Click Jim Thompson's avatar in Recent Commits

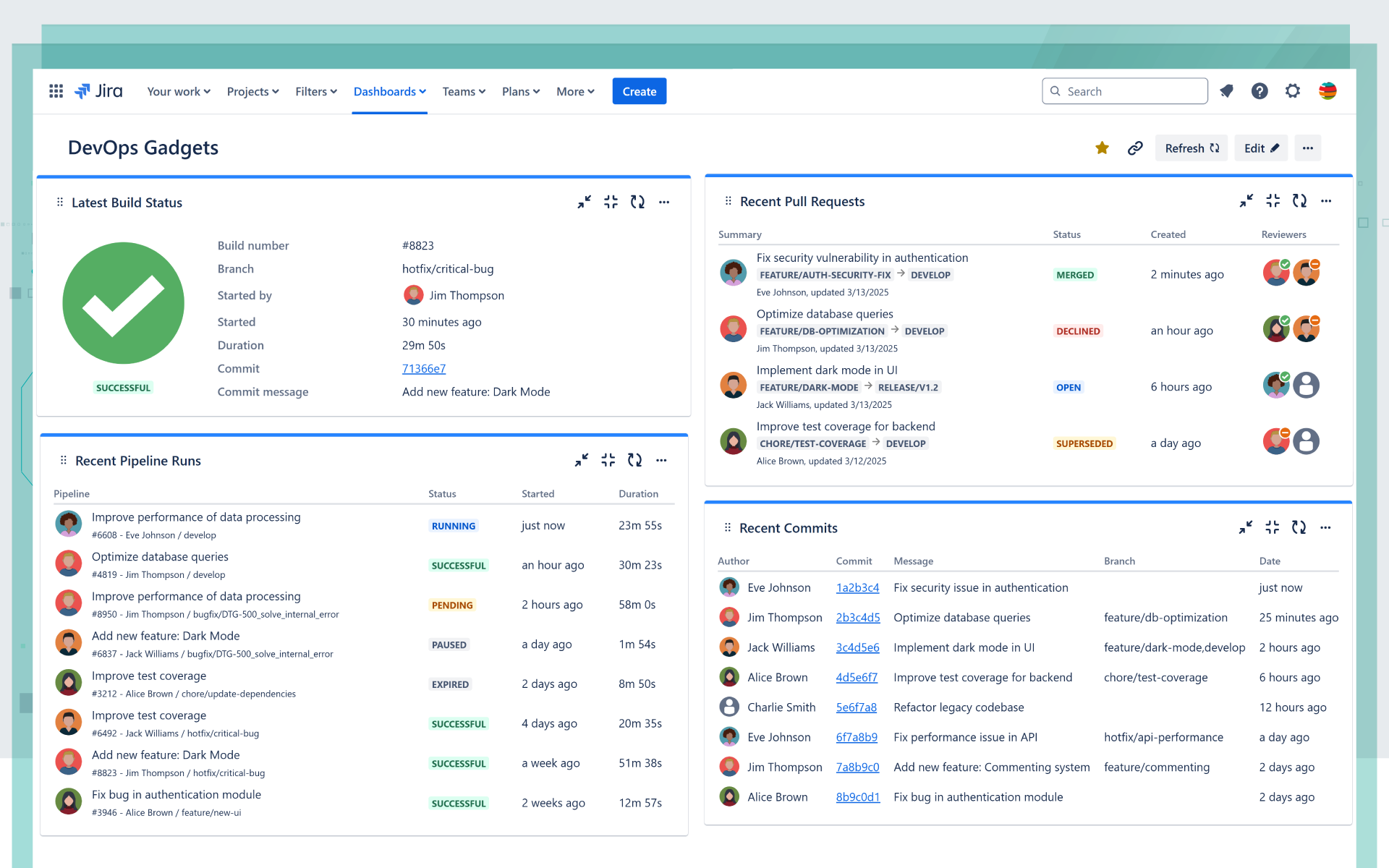730,617
